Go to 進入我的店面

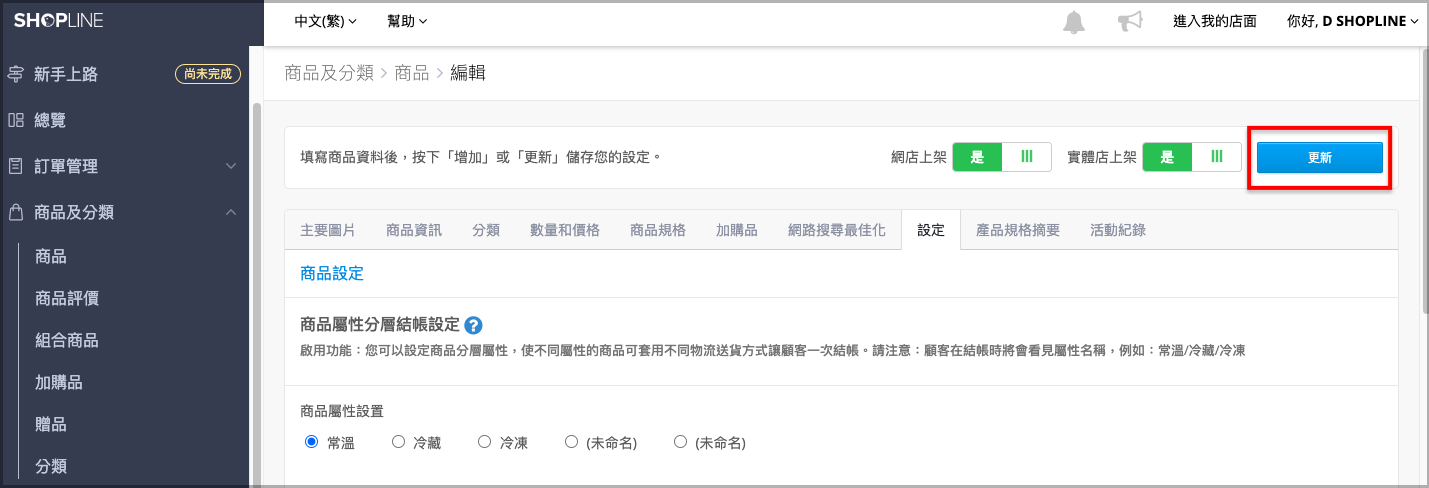pyautogui.click(x=1214, y=21)
